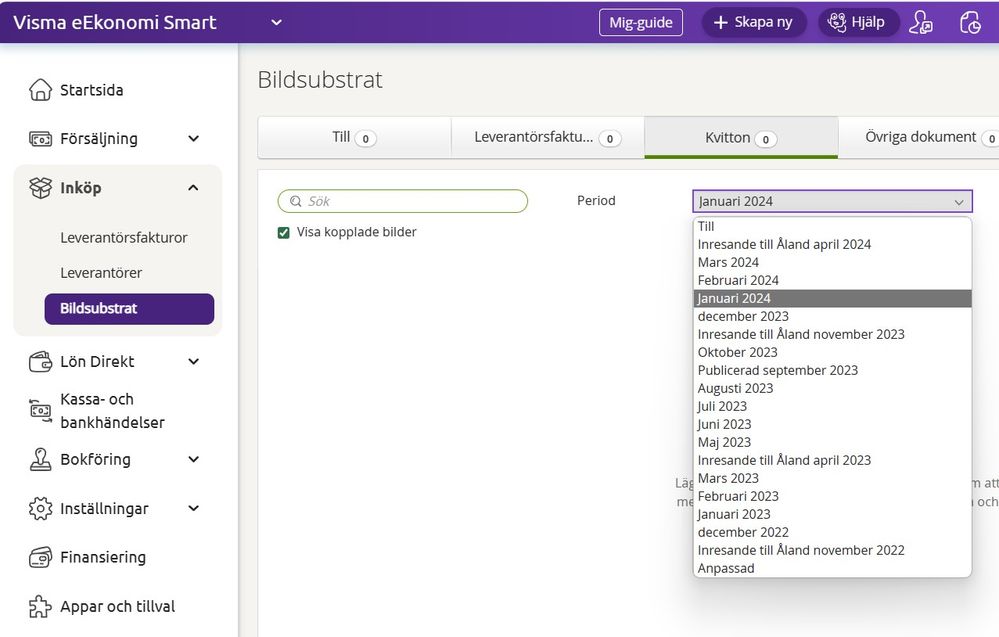Click the plus icon in Skapa ny
The width and height of the screenshot is (999, 637).
pos(721,22)
